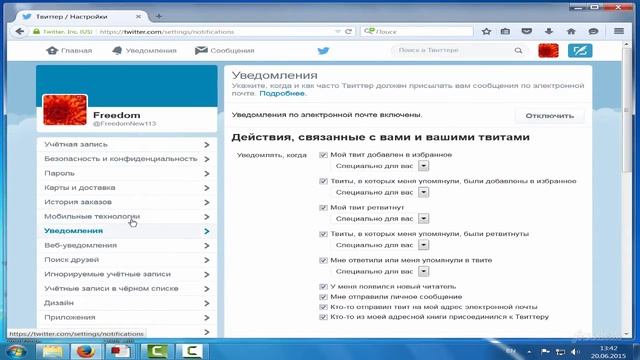Open Учётные записи в чёрном списке
This screenshot has width=640, height=360.
tap(127, 289)
